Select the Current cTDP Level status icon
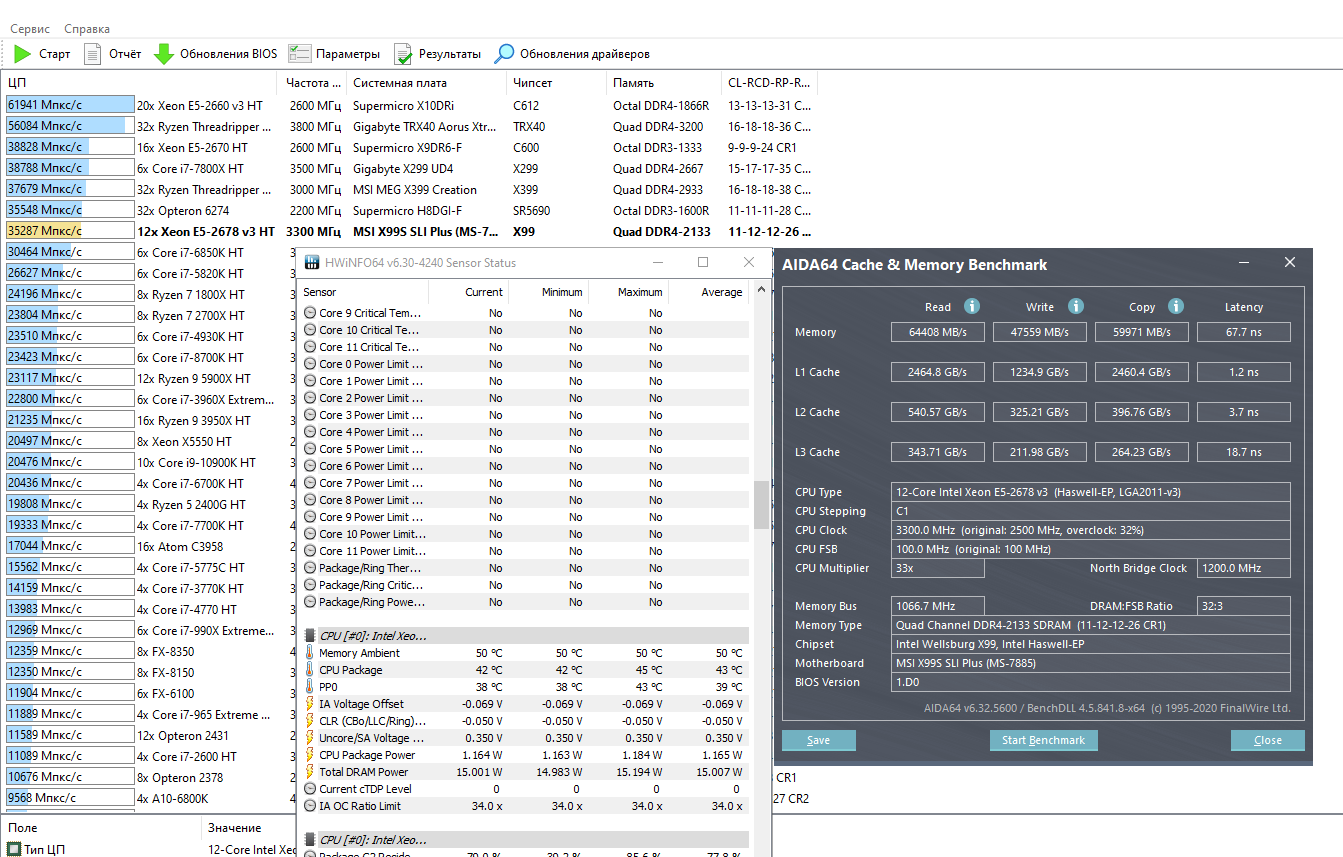The image size is (1343, 857). [x=310, y=789]
